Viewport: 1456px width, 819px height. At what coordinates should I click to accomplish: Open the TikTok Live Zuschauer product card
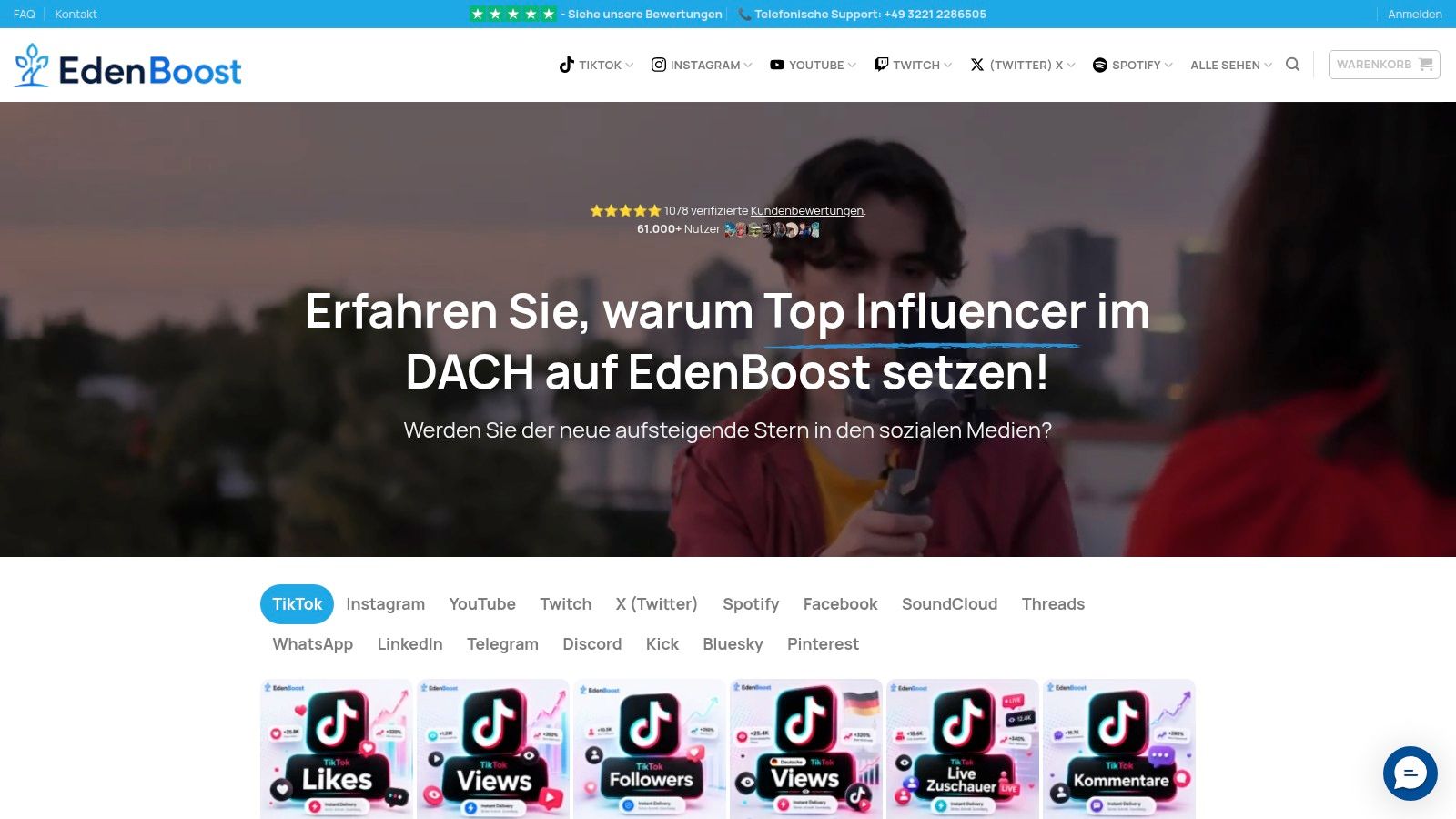pos(963,749)
